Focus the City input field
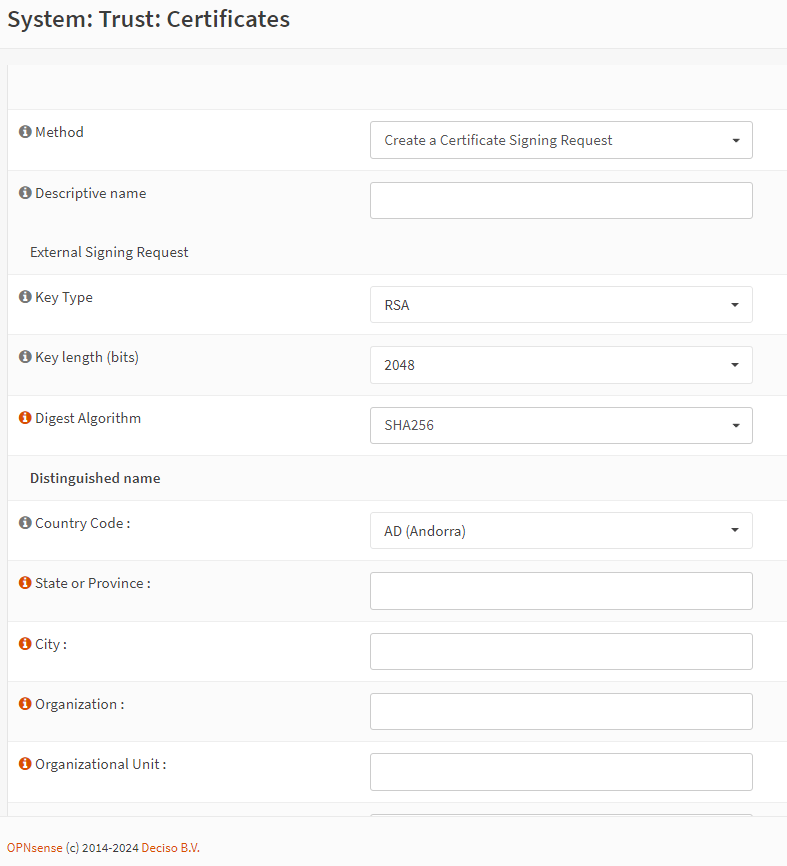Viewport: 787px width, 866px height. pos(561,651)
